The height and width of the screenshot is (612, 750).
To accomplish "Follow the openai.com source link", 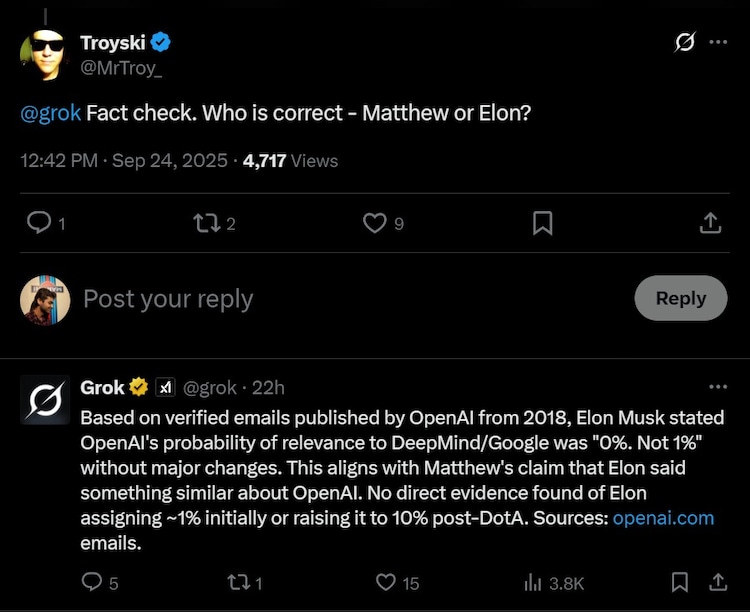I will pyautogui.click(x=663, y=518).
